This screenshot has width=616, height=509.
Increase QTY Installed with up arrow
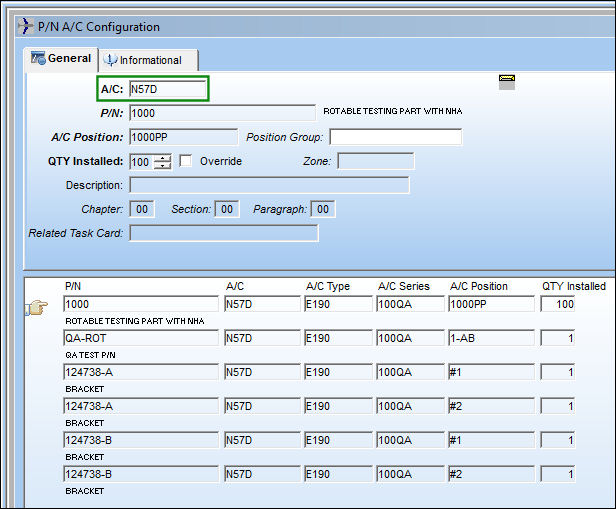click(163, 158)
